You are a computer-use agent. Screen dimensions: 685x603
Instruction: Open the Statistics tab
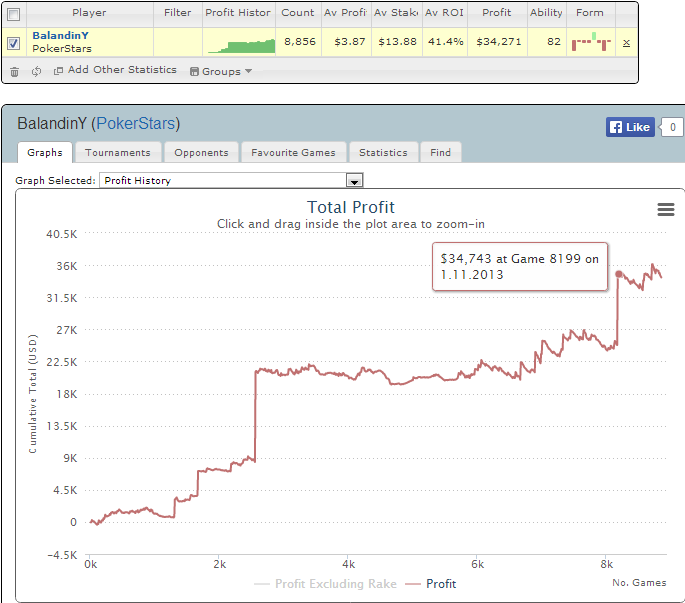[383, 152]
